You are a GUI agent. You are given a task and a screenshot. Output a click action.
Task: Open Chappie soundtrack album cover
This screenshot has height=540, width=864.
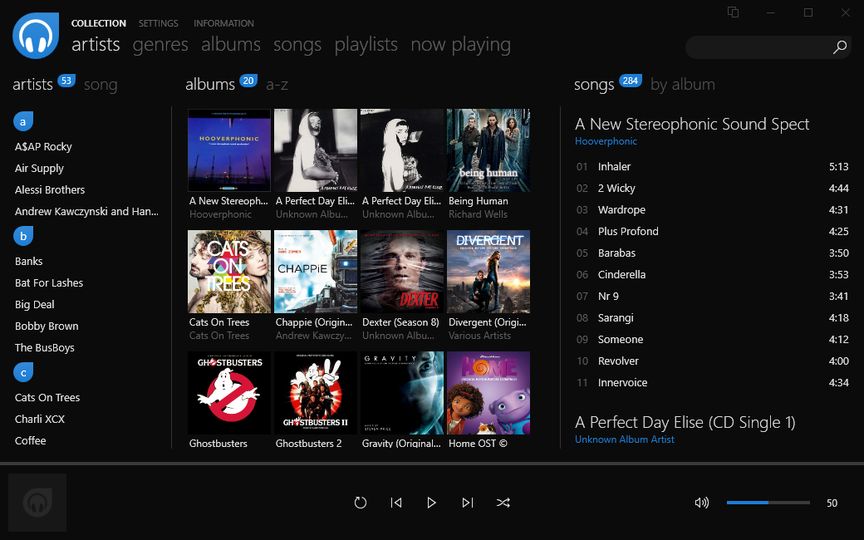click(x=316, y=271)
